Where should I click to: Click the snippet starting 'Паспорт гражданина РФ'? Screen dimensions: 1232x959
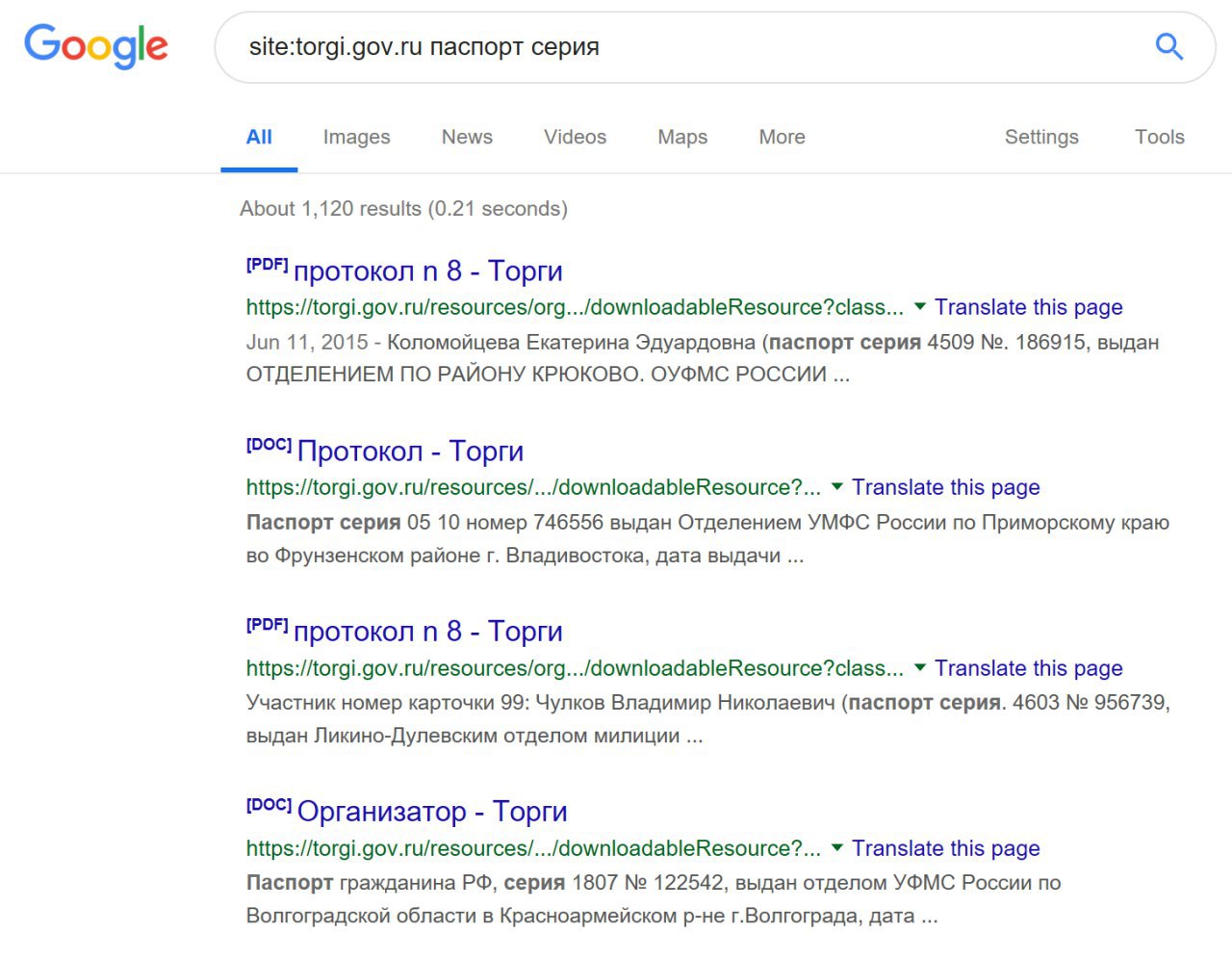tap(654, 899)
